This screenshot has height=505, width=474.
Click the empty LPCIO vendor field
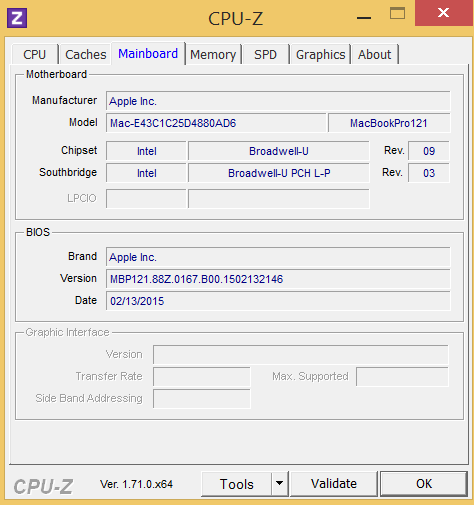click(146, 199)
